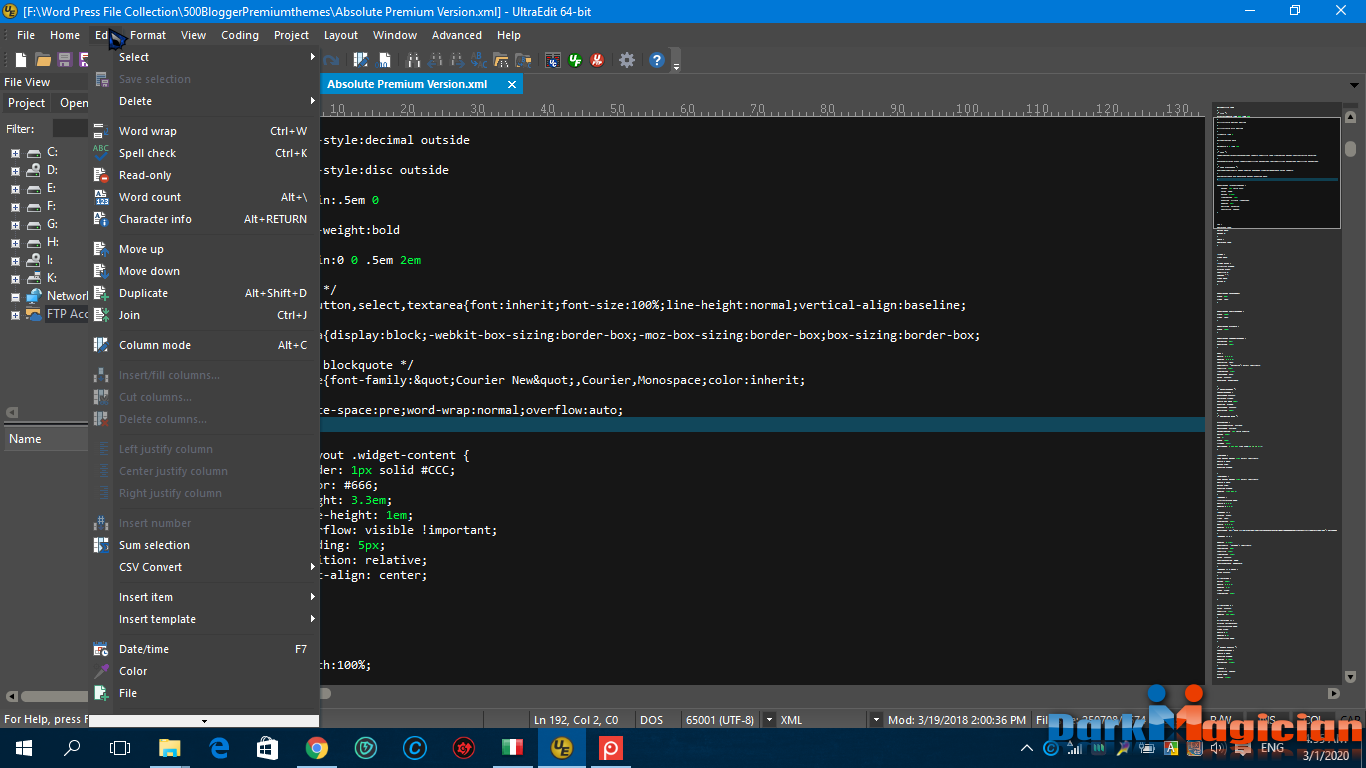Open the CSV Convert submenu
Screen dimensions: 1366x768
point(204,567)
